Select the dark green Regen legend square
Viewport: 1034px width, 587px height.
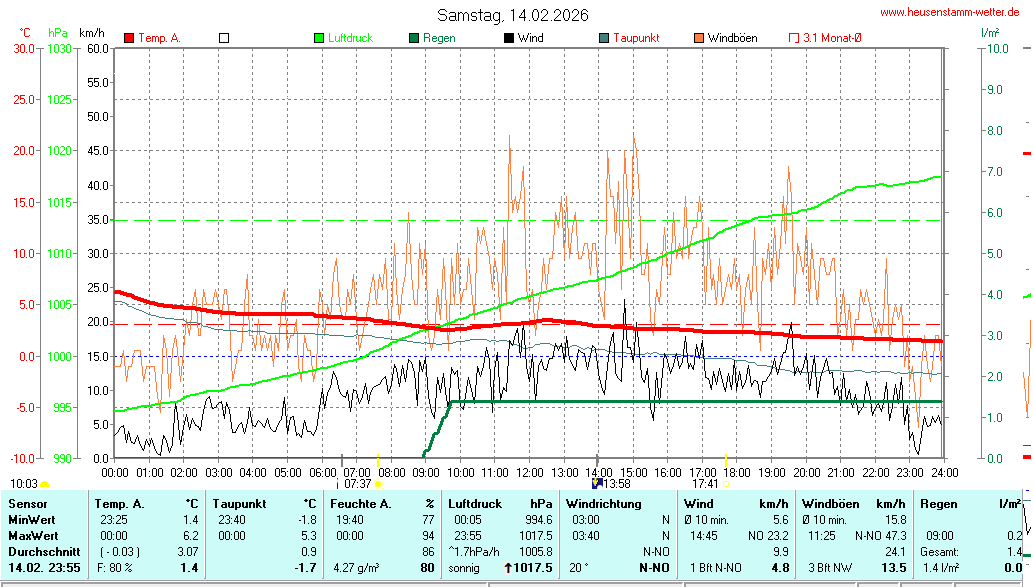[414, 38]
